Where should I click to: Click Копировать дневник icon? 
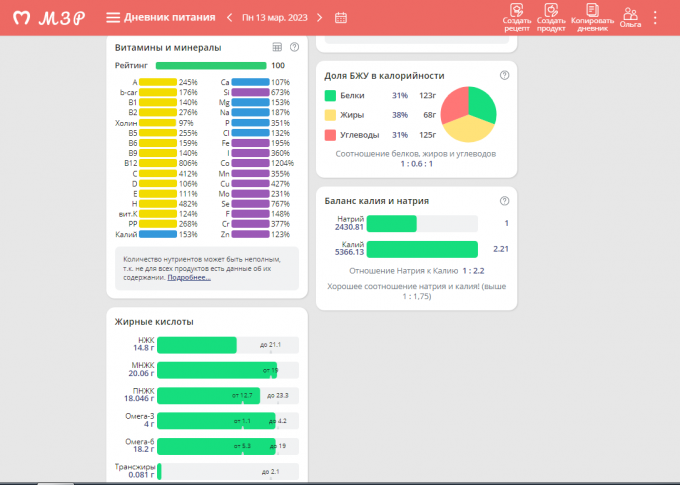pyautogui.click(x=592, y=18)
